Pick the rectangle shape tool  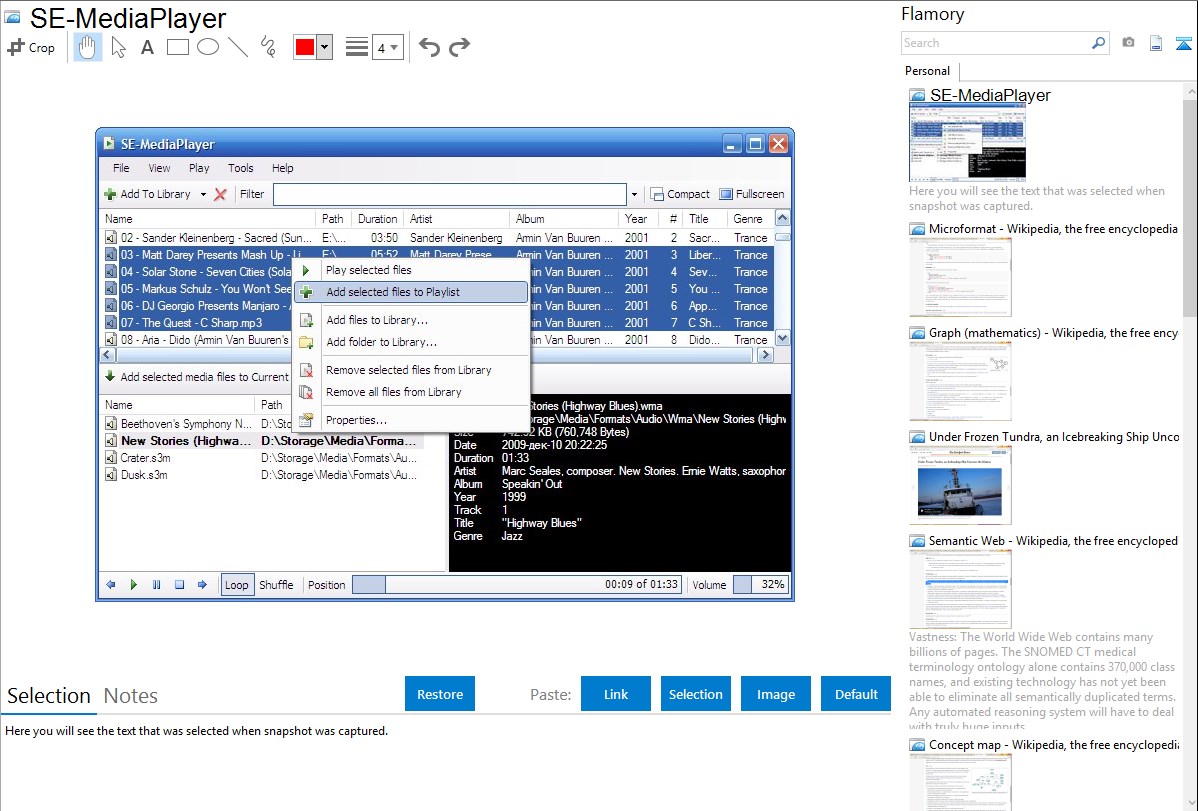178,47
